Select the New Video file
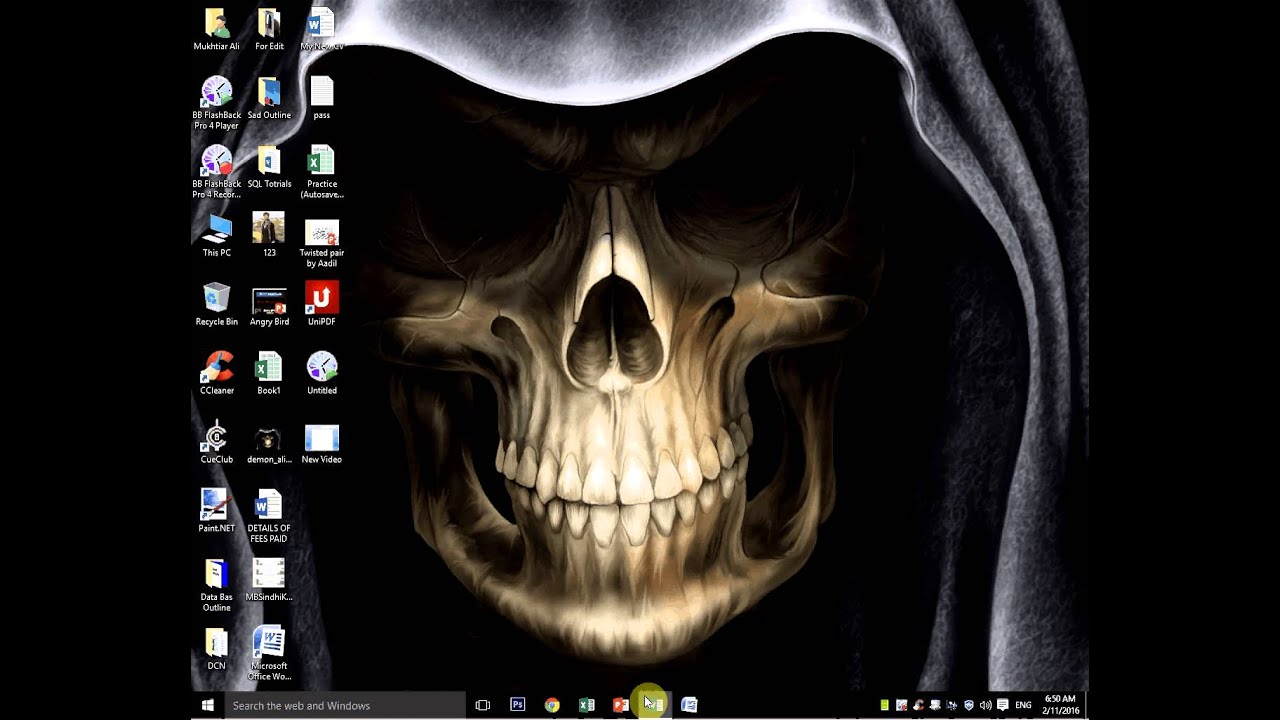Viewport: 1280px width, 720px height. tap(321, 443)
